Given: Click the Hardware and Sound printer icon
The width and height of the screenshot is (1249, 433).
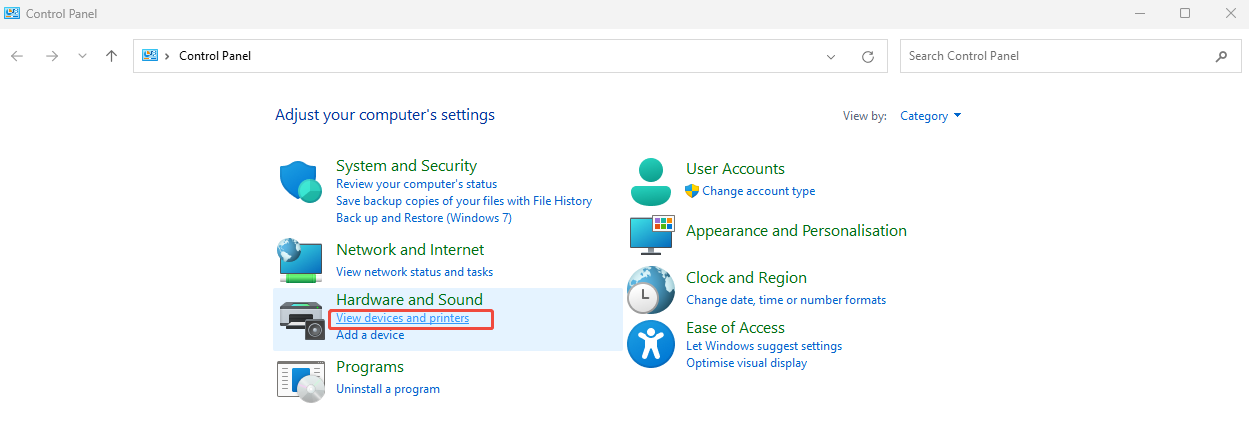Looking at the screenshot, I should pyautogui.click(x=302, y=319).
